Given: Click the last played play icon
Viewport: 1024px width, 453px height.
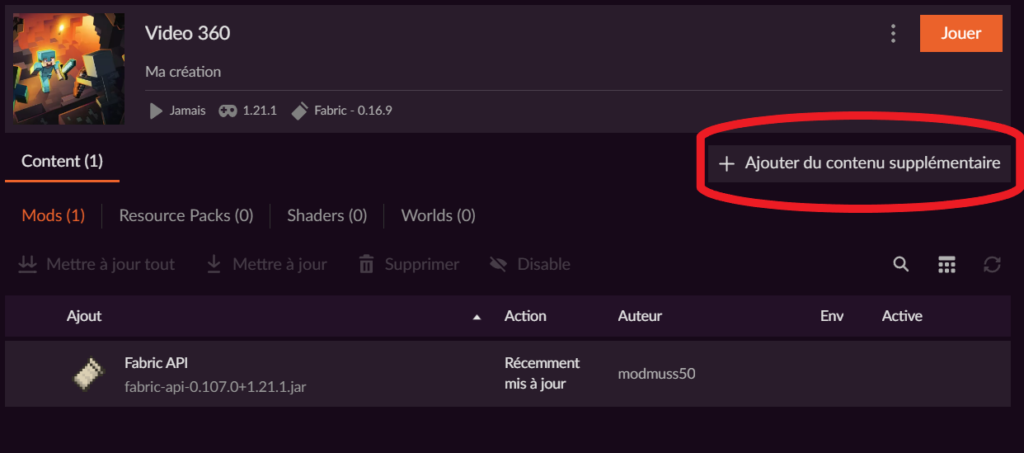Looking at the screenshot, I should coord(156,110).
